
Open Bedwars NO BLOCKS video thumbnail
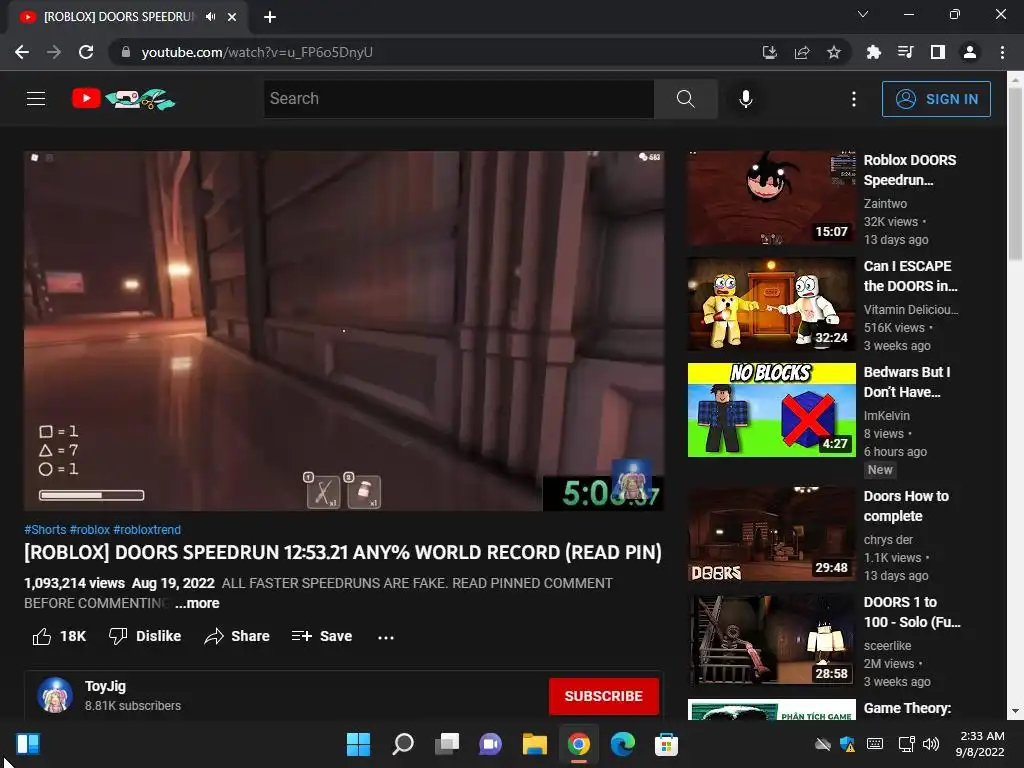click(x=771, y=409)
